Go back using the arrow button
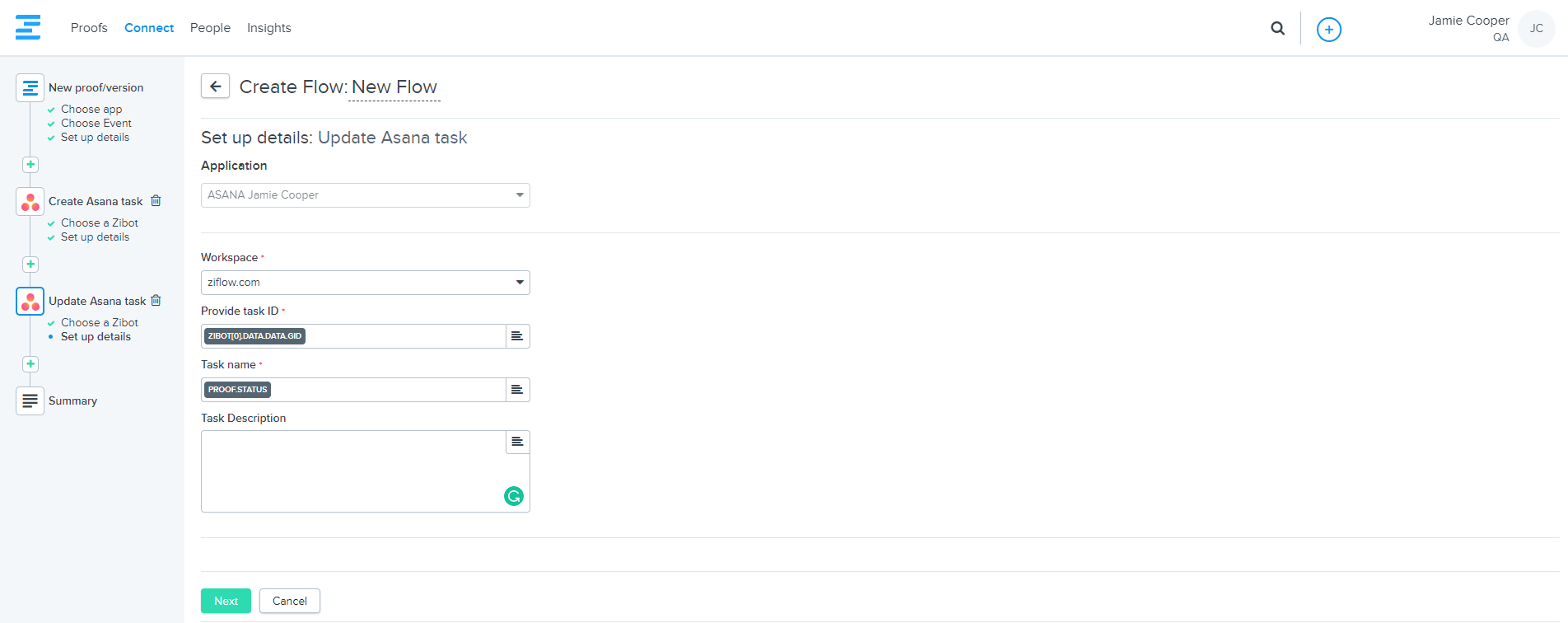 point(215,87)
